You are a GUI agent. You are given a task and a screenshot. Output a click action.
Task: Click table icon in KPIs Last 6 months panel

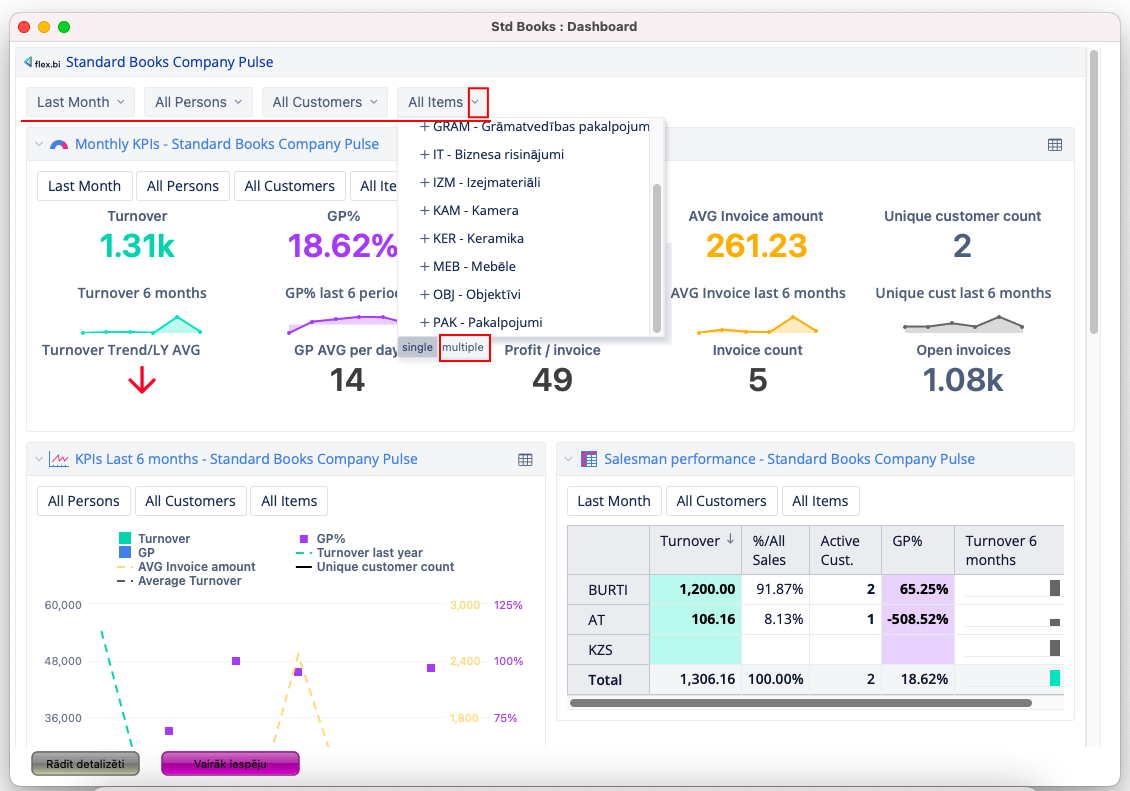[x=525, y=459]
